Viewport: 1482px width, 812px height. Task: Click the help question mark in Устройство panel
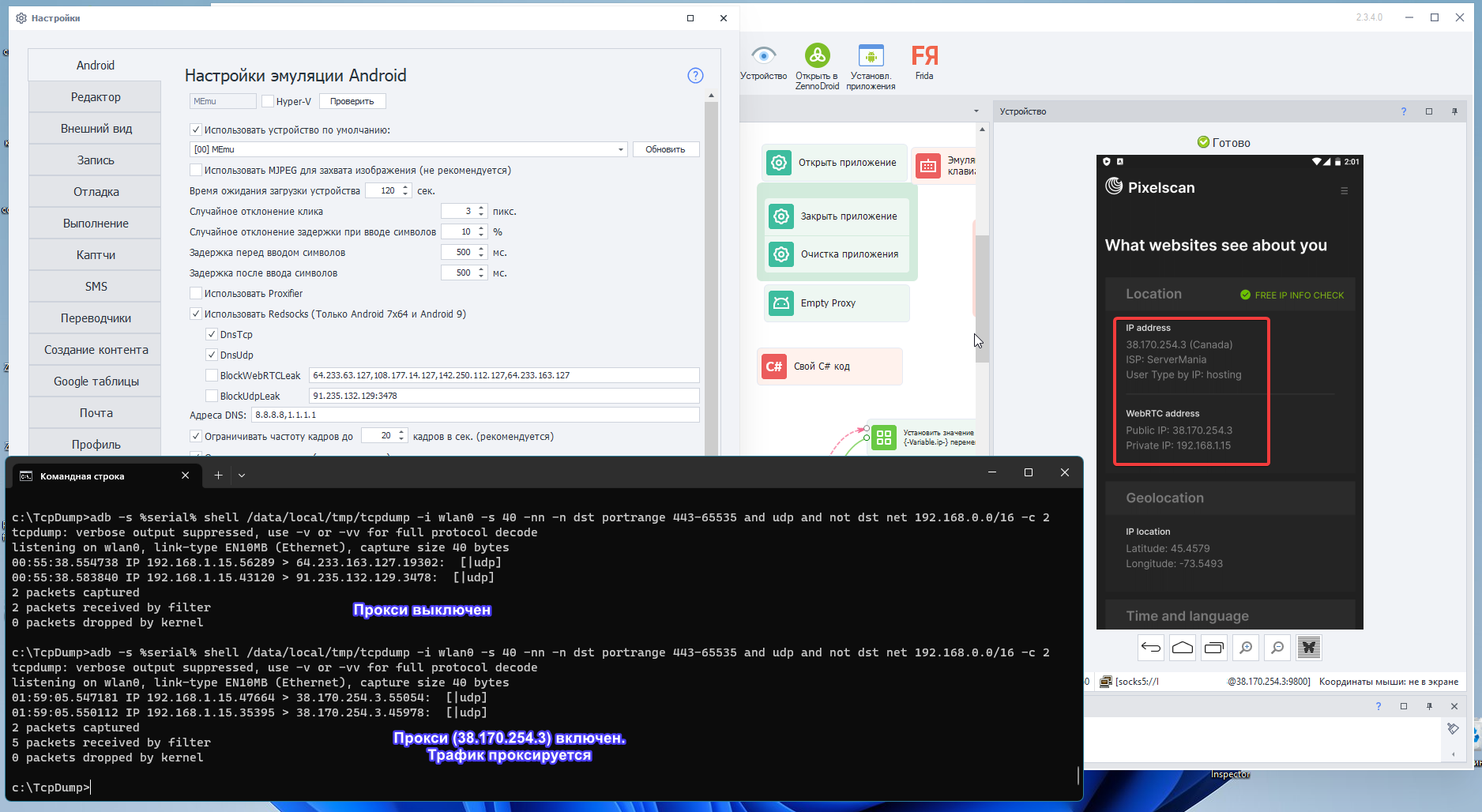(x=1404, y=111)
